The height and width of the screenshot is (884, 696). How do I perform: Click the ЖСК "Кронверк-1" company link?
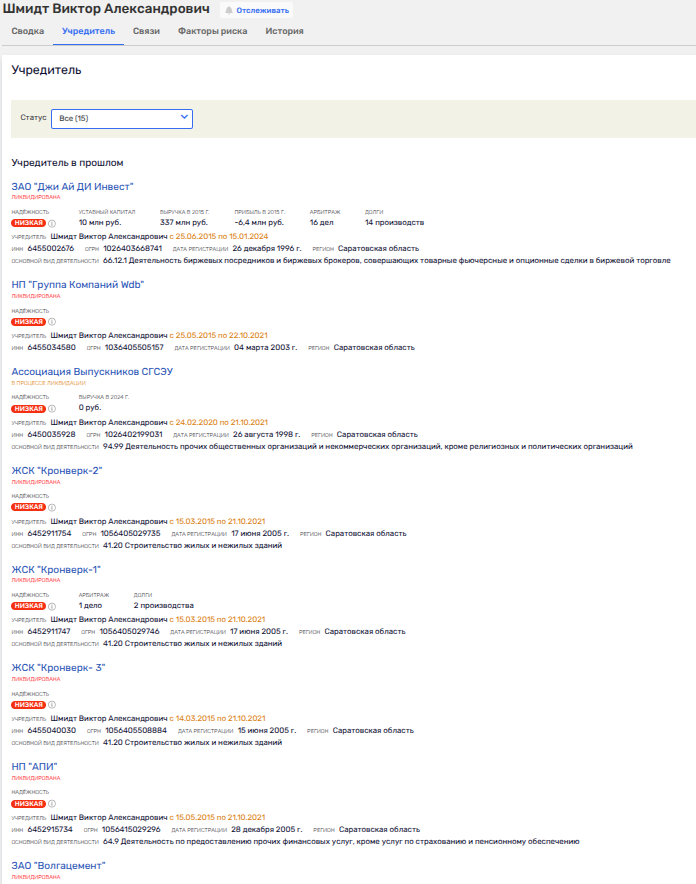coord(56,569)
